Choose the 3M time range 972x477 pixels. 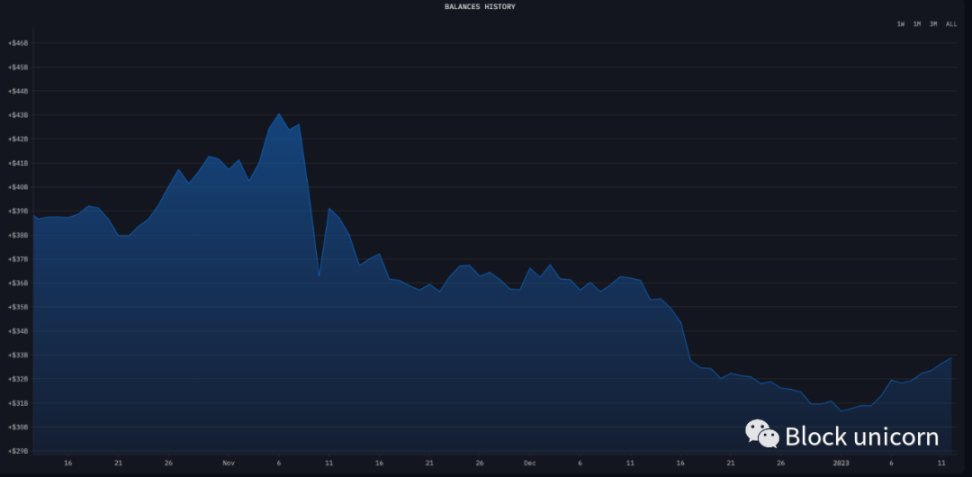click(932, 24)
